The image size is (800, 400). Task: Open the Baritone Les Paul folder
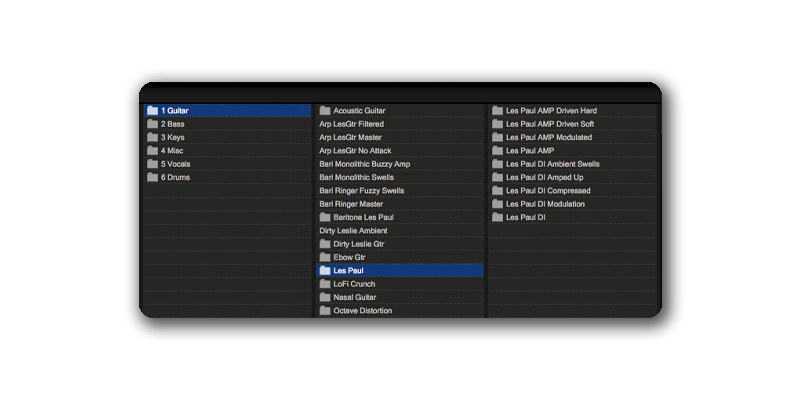click(363, 217)
